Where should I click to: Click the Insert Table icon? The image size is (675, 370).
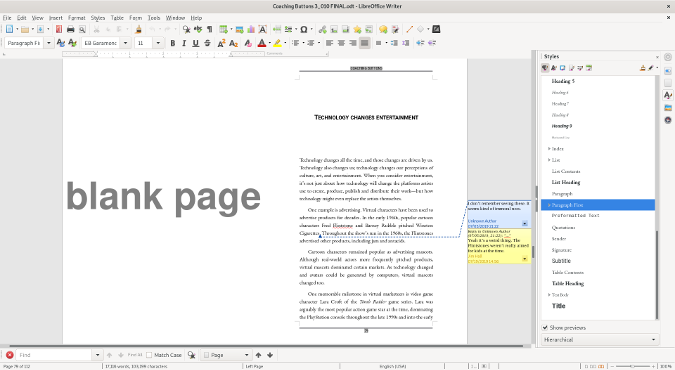point(223,29)
